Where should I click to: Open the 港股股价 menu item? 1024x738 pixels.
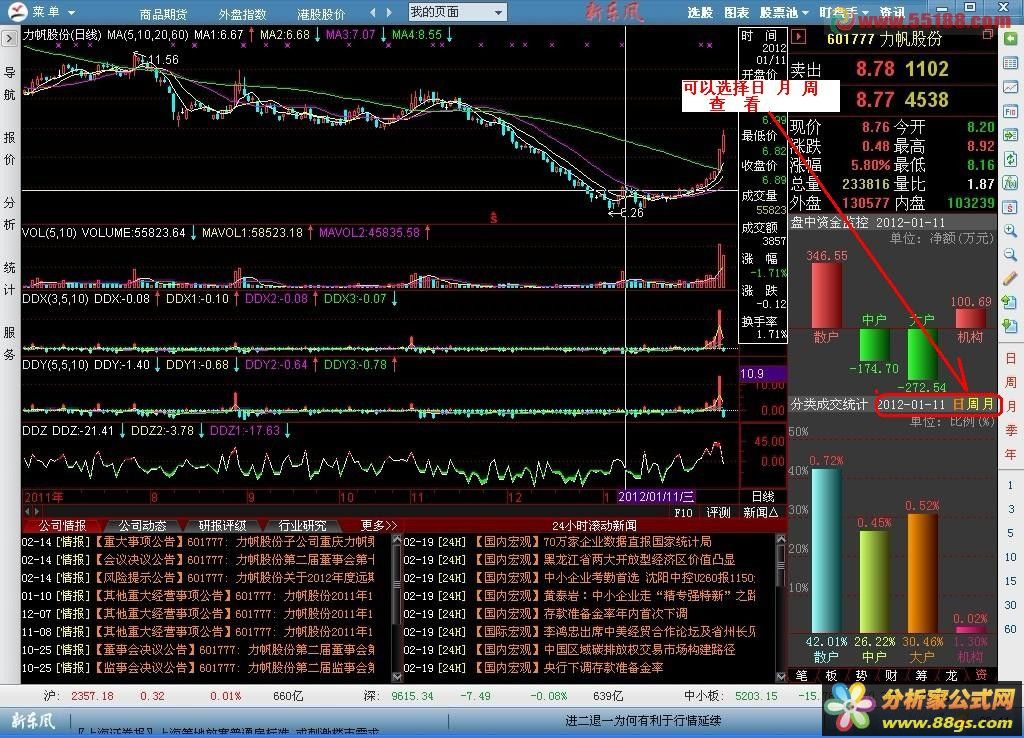pyautogui.click(x=321, y=14)
